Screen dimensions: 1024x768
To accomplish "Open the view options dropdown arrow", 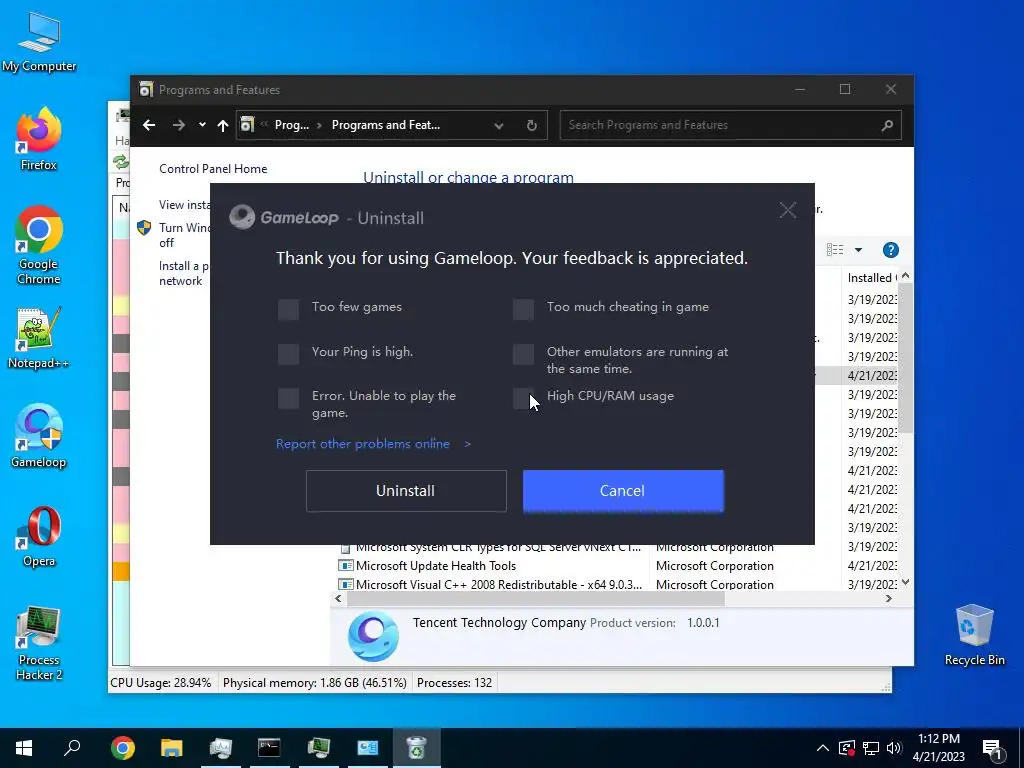I will [858, 249].
